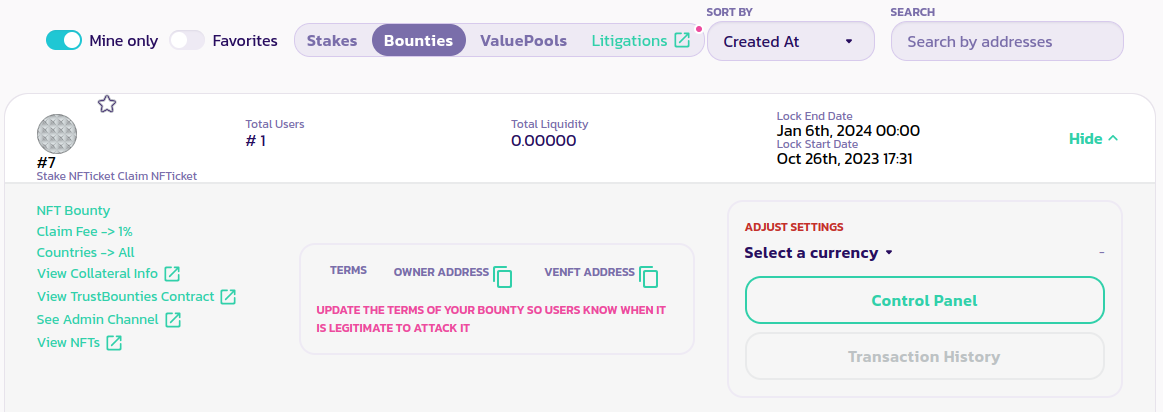
Task: Switch to the ValuePools tab
Action: pos(523,41)
